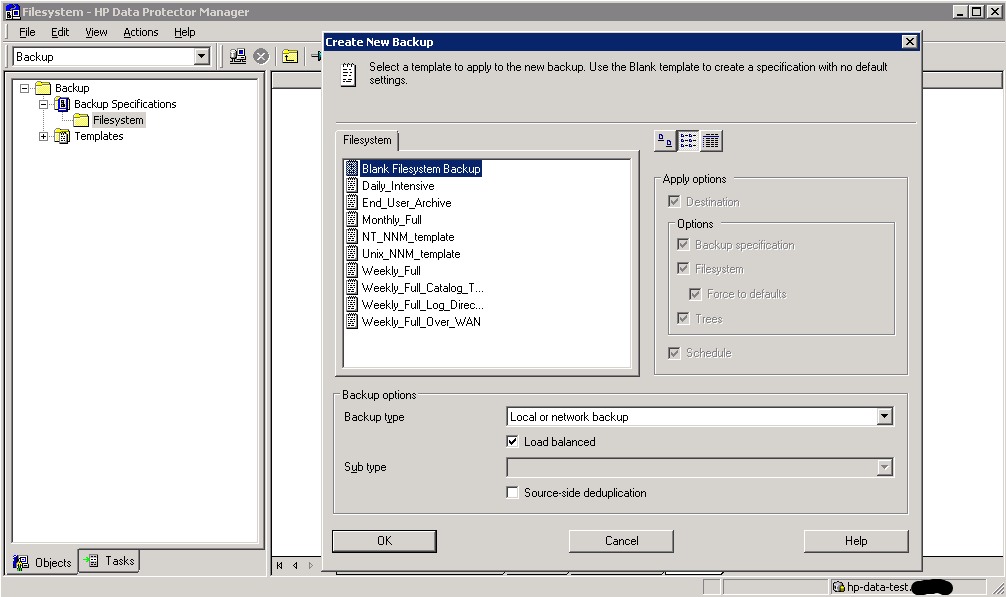The width and height of the screenshot is (1006, 597).
Task: Select Backup Specifications label in tree
Action: (125, 104)
